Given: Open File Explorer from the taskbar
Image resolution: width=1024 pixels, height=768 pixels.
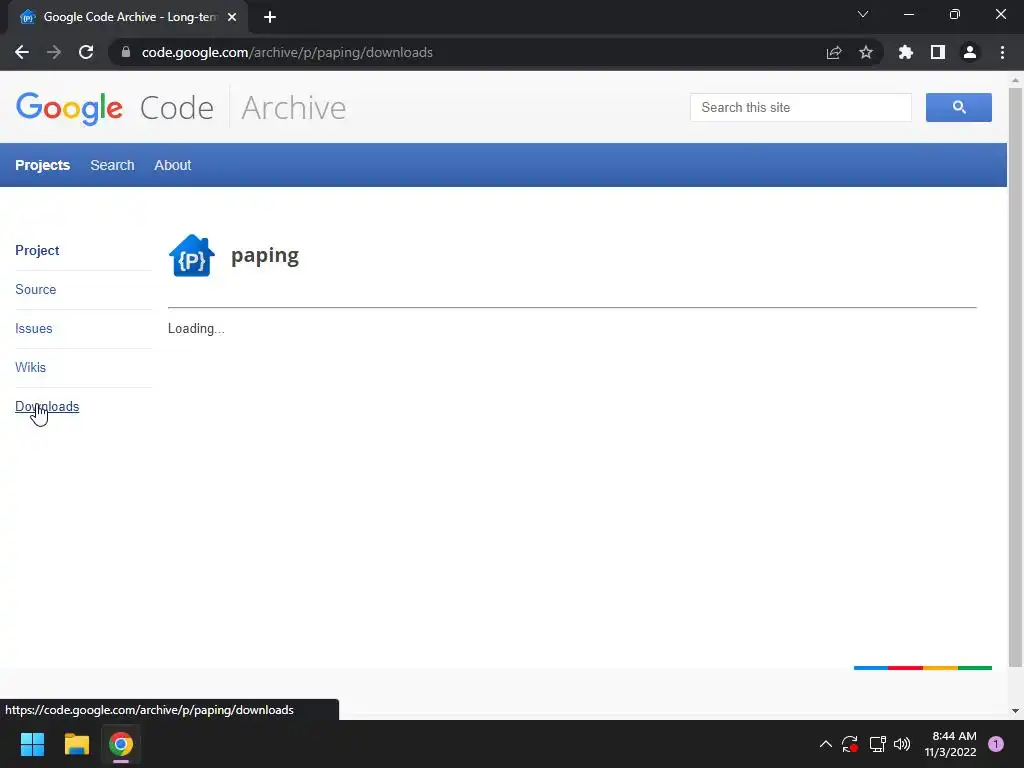Looking at the screenshot, I should 76,744.
